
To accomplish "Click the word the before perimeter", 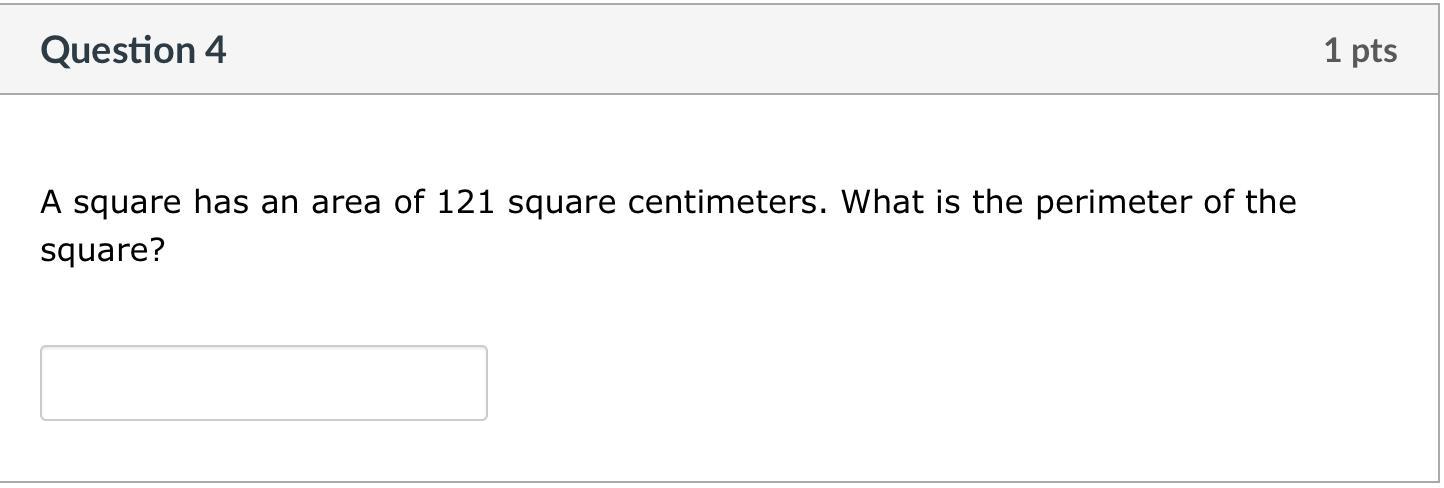I will (x=999, y=203).
